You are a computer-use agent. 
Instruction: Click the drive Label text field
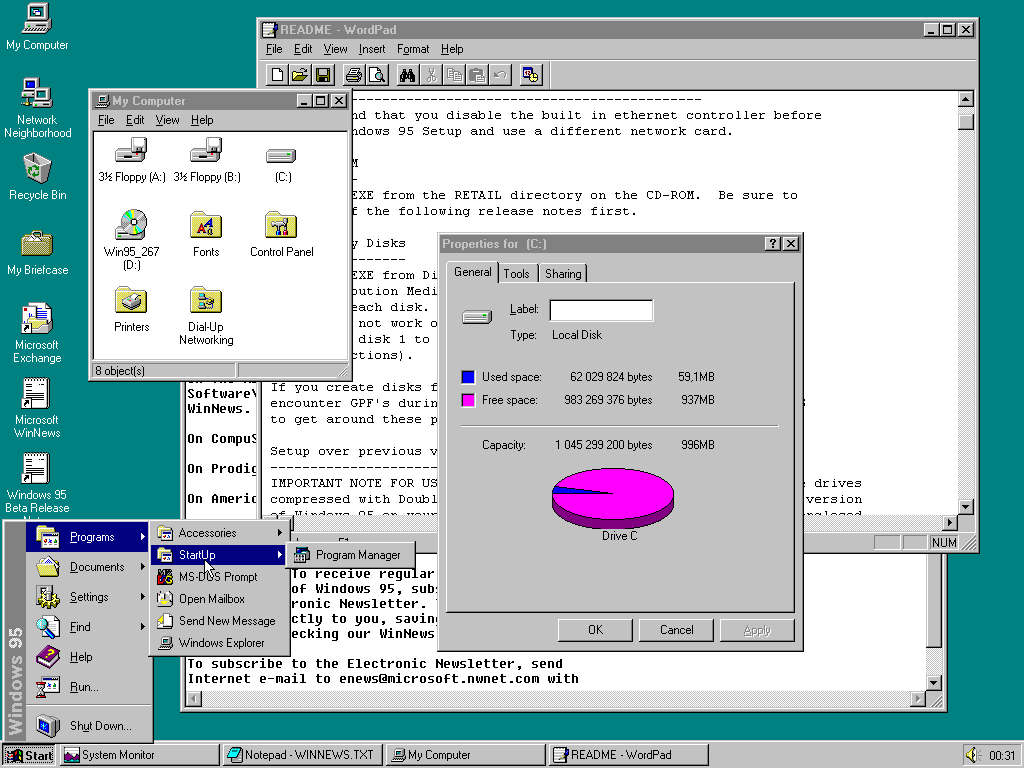601,310
